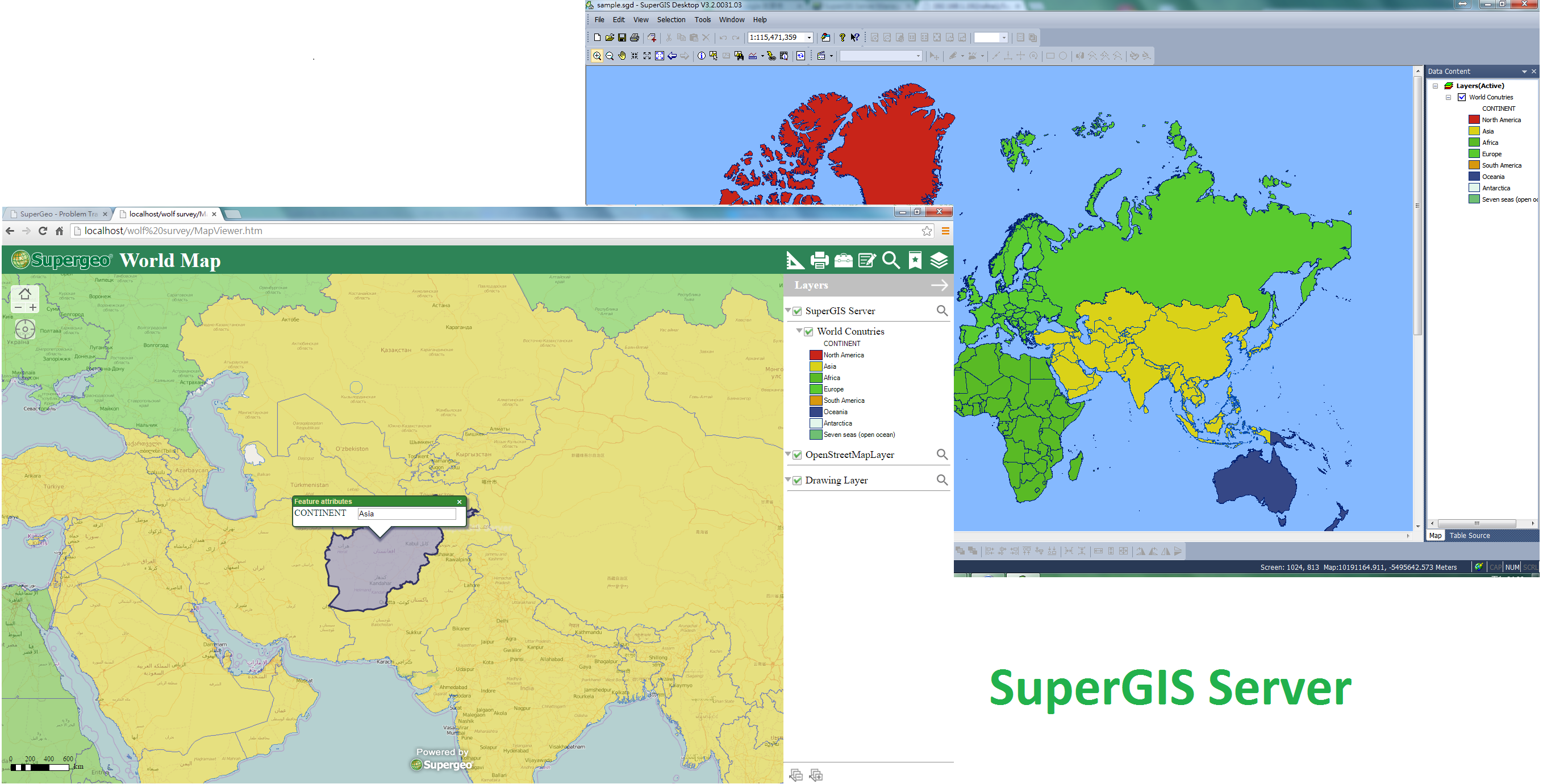This screenshot has width=1543, height=784.
Task: Zoom to OpenStreetMapLayer with its magnifier
Action: [942, 454]
